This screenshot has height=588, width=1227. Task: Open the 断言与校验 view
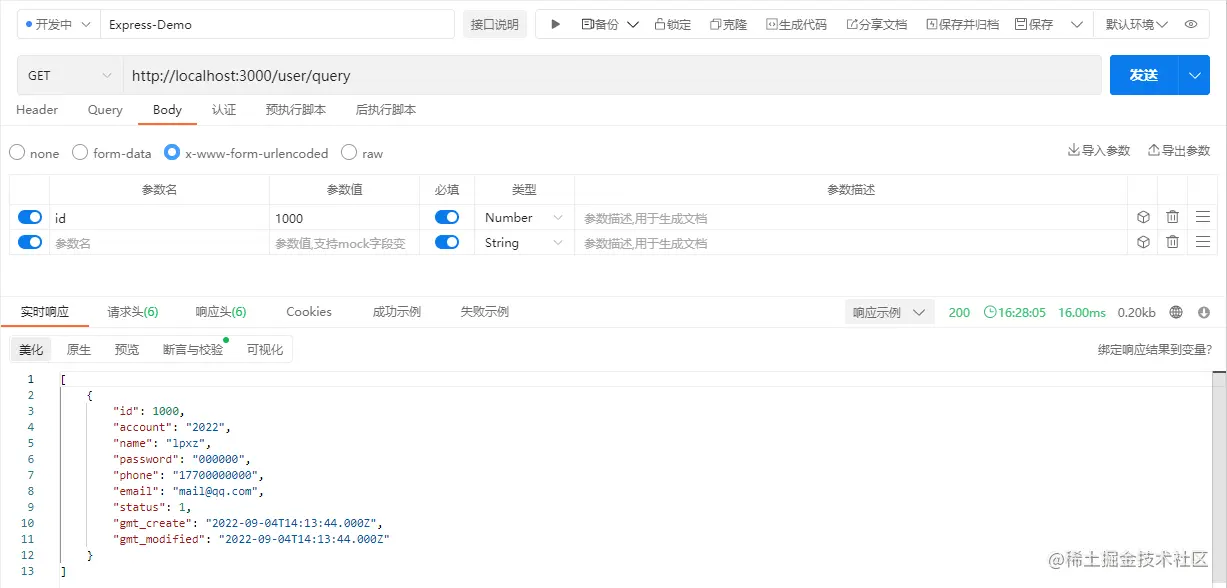[x=193, y=349]
